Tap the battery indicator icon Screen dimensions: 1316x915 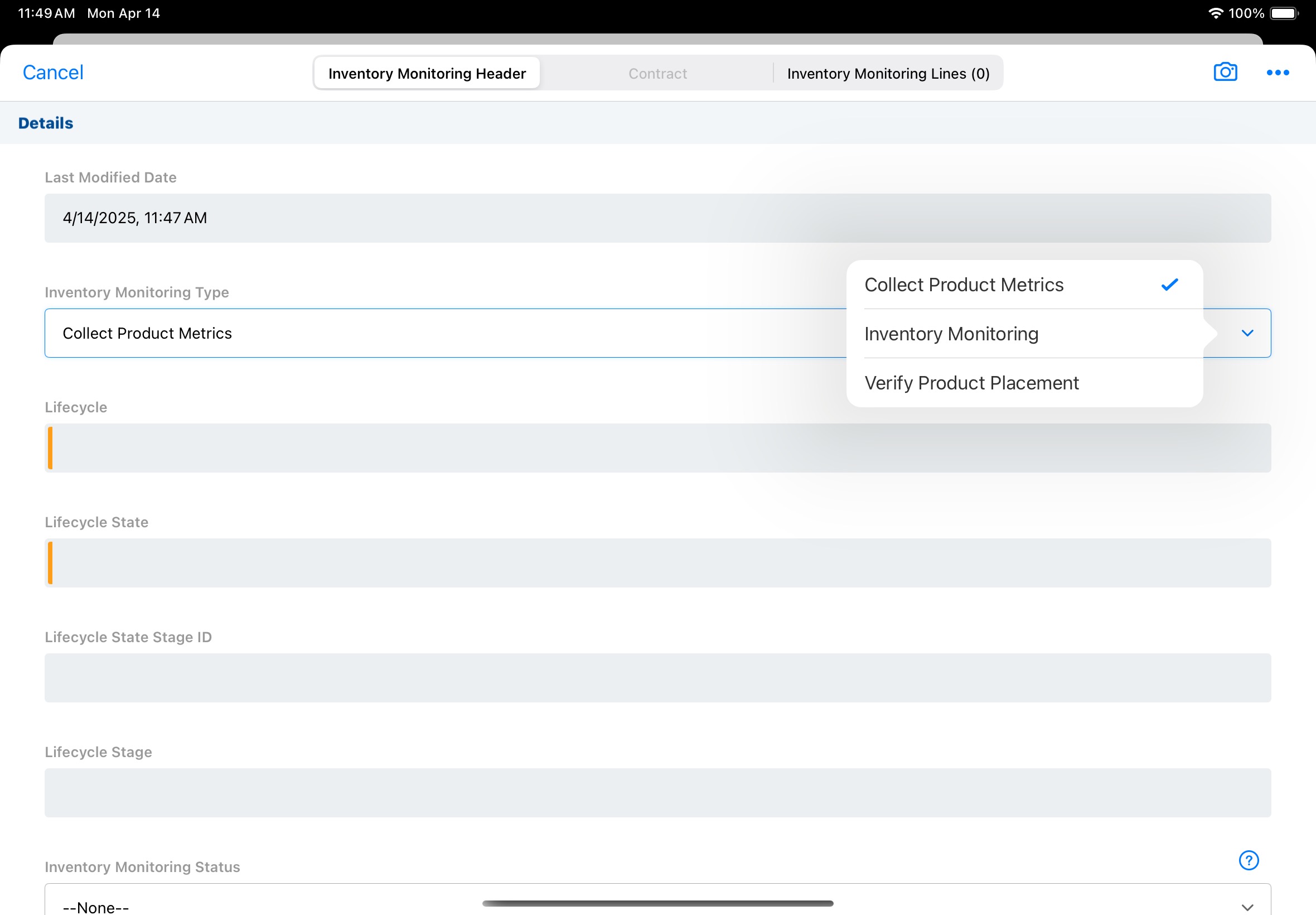click(1283, 13)
